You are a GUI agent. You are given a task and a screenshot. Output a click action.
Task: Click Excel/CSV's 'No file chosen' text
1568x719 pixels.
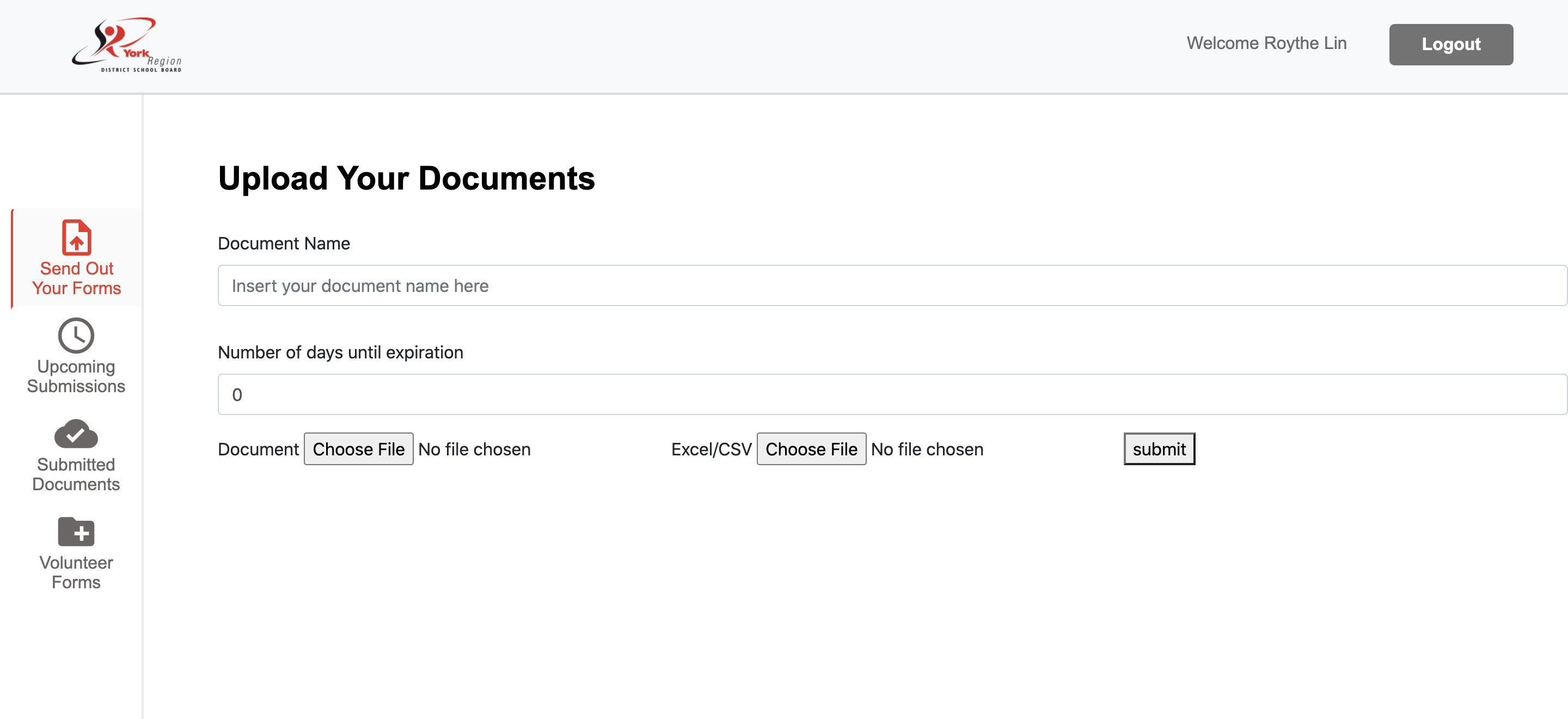pyautogui.click(x=927, y=449)
